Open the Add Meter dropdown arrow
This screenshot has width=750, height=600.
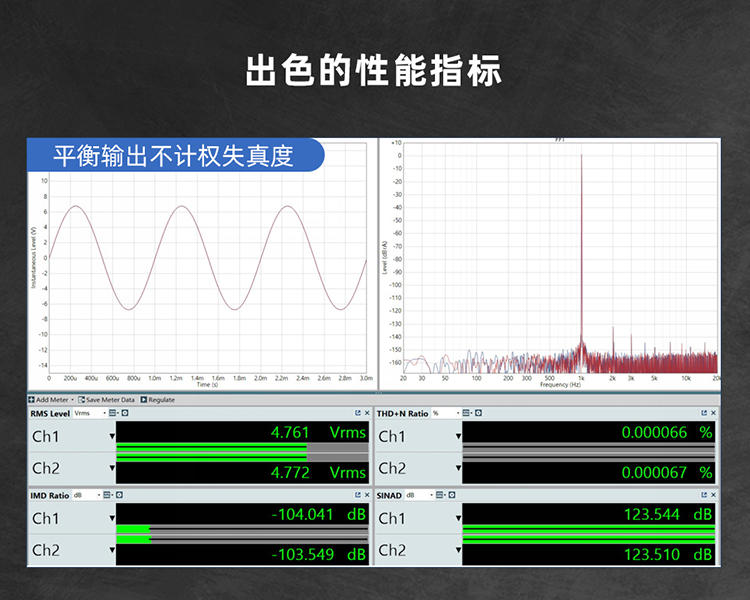[73, 400]
